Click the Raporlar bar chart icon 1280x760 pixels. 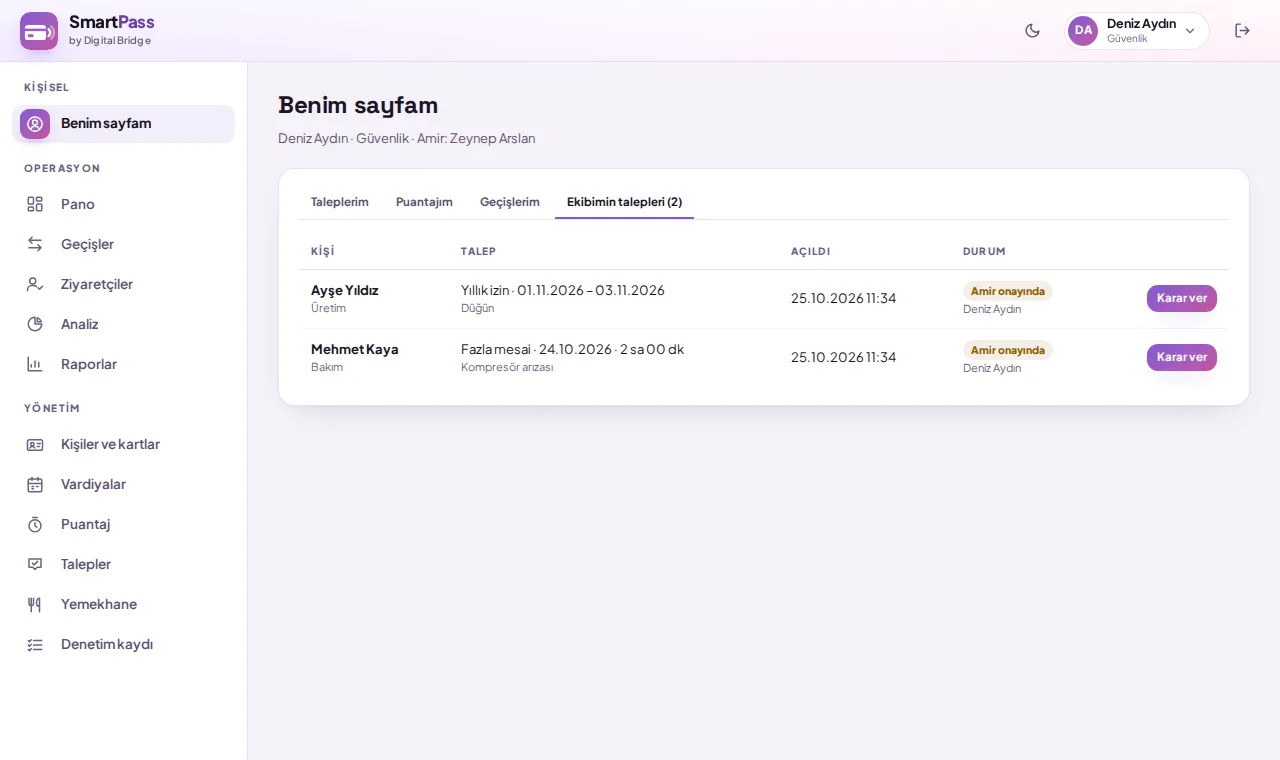click(35, 364)
